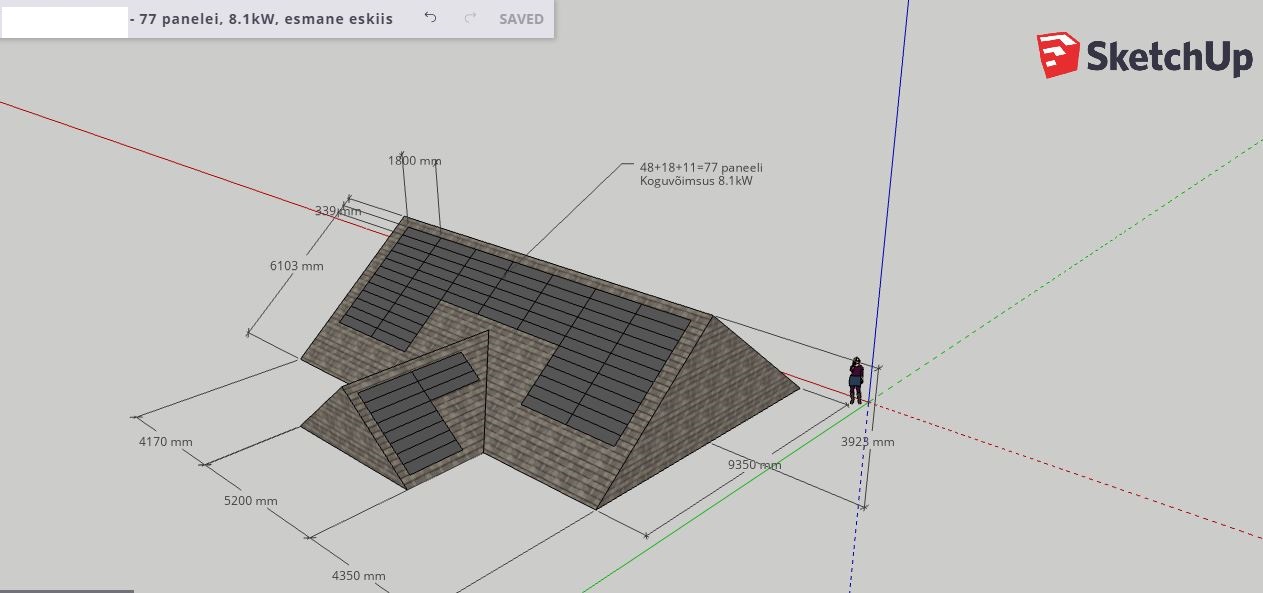Viewport: 1263px width, 593px height.
Task: Select the 5200 mm dimension label
Action: (x=251, y=501)
